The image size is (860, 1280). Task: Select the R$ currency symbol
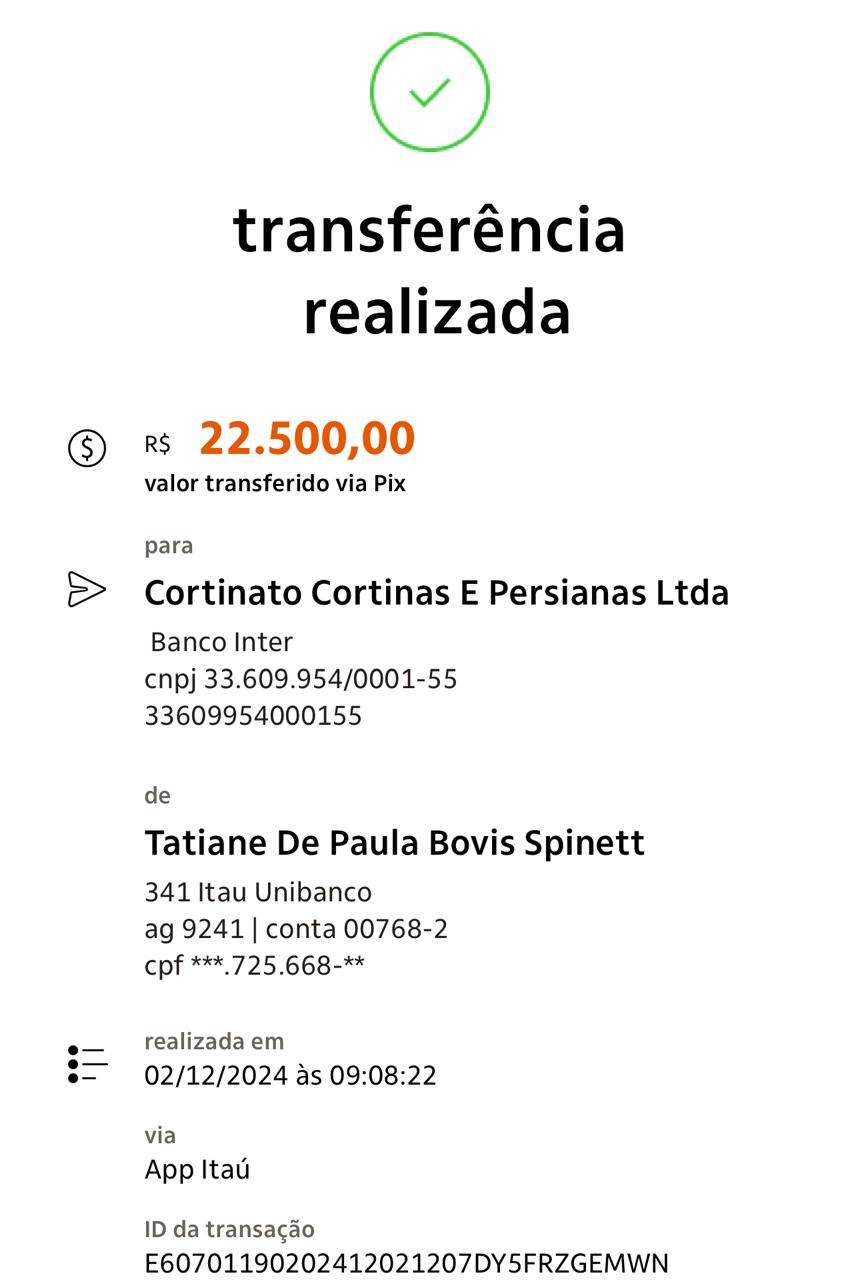click(158, 445)
